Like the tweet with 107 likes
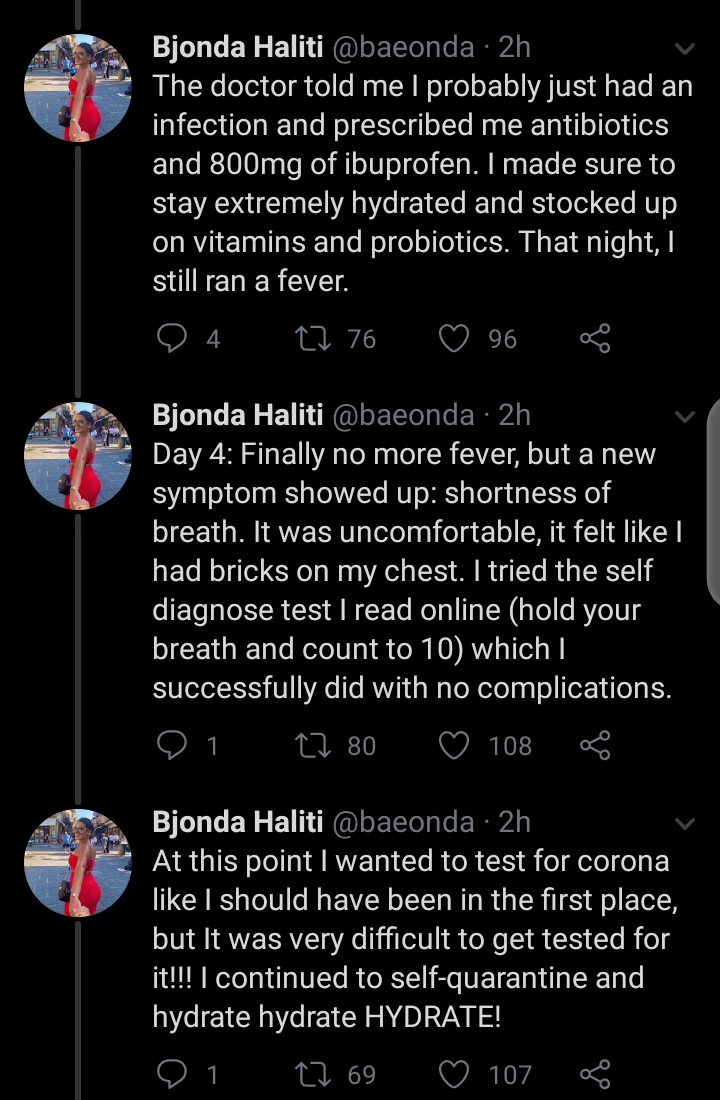Screen dimensions: 720x1100 coord(453,1074)
